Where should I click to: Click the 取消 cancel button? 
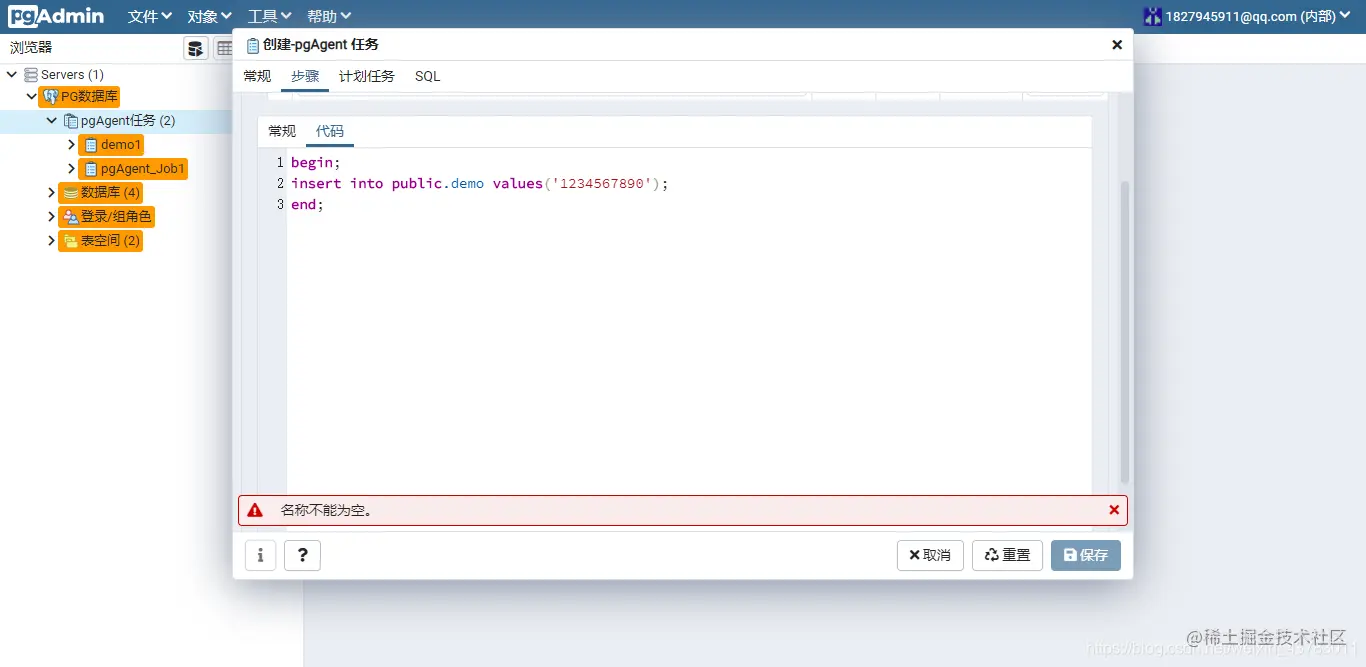point(930,555)
